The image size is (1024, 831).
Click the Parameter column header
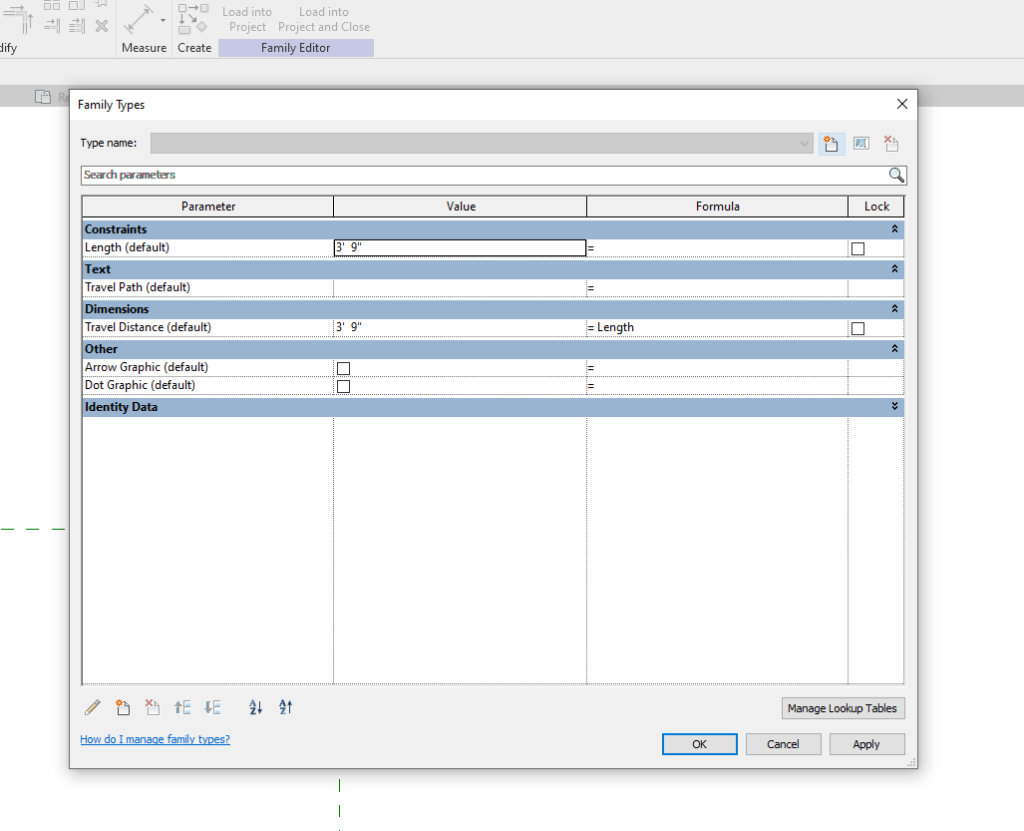tap(208, 206)
